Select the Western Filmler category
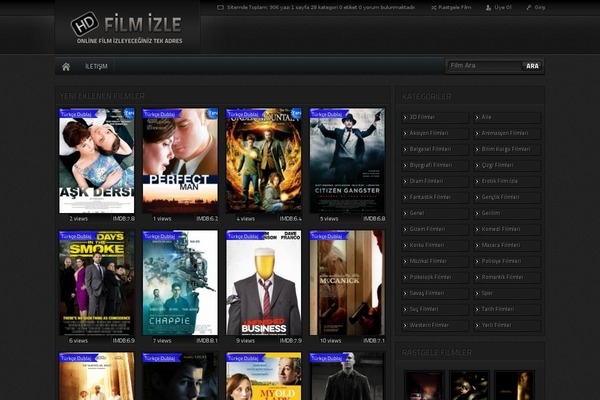The image size is (600, 400). coord(435,325)
